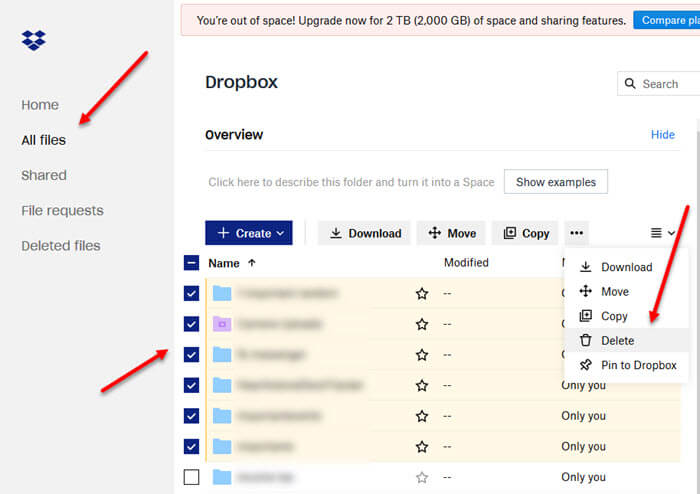Uncheck the sixth folder row checkbox
The image size is (700, 494).
192,446
